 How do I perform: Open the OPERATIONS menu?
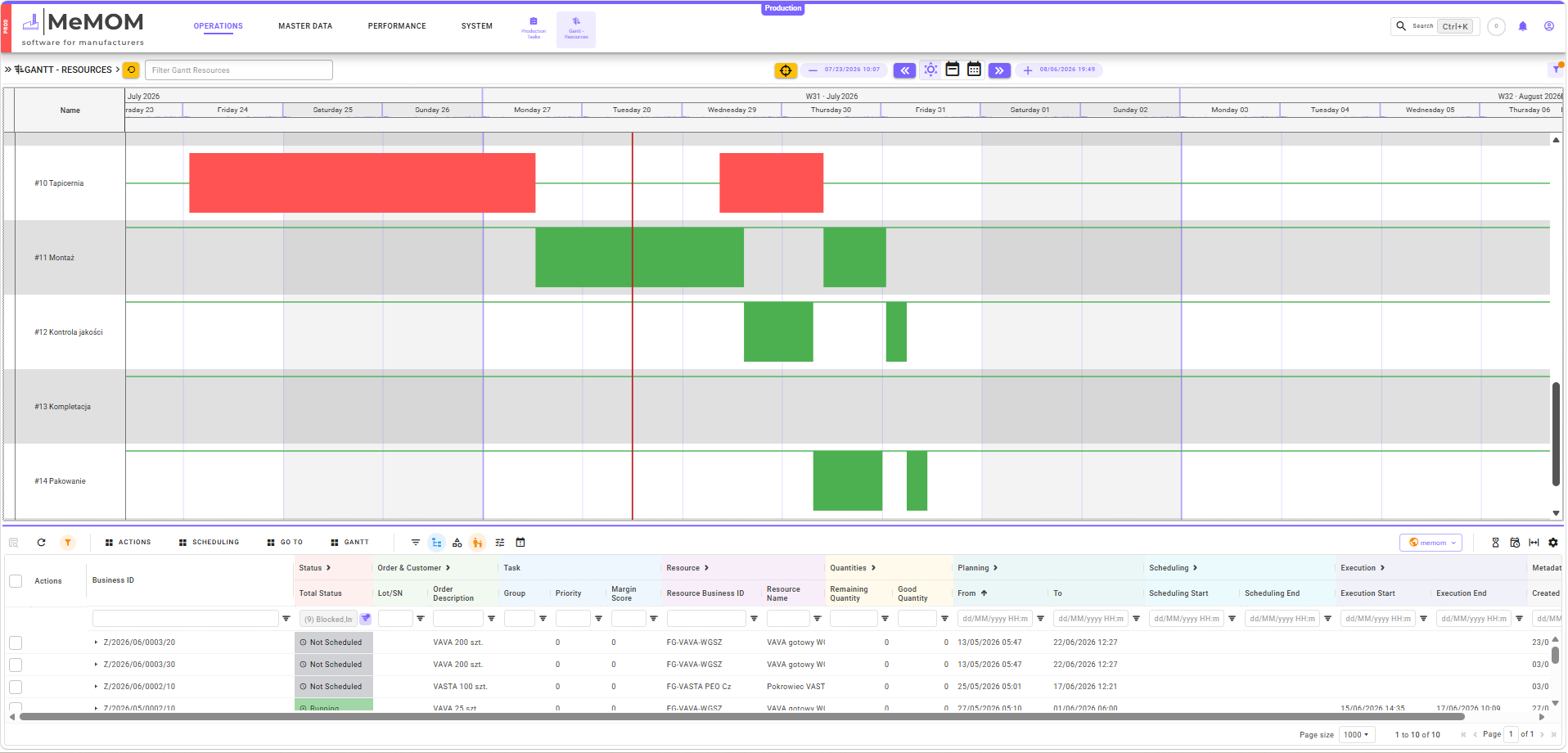[x=219, y=26]
